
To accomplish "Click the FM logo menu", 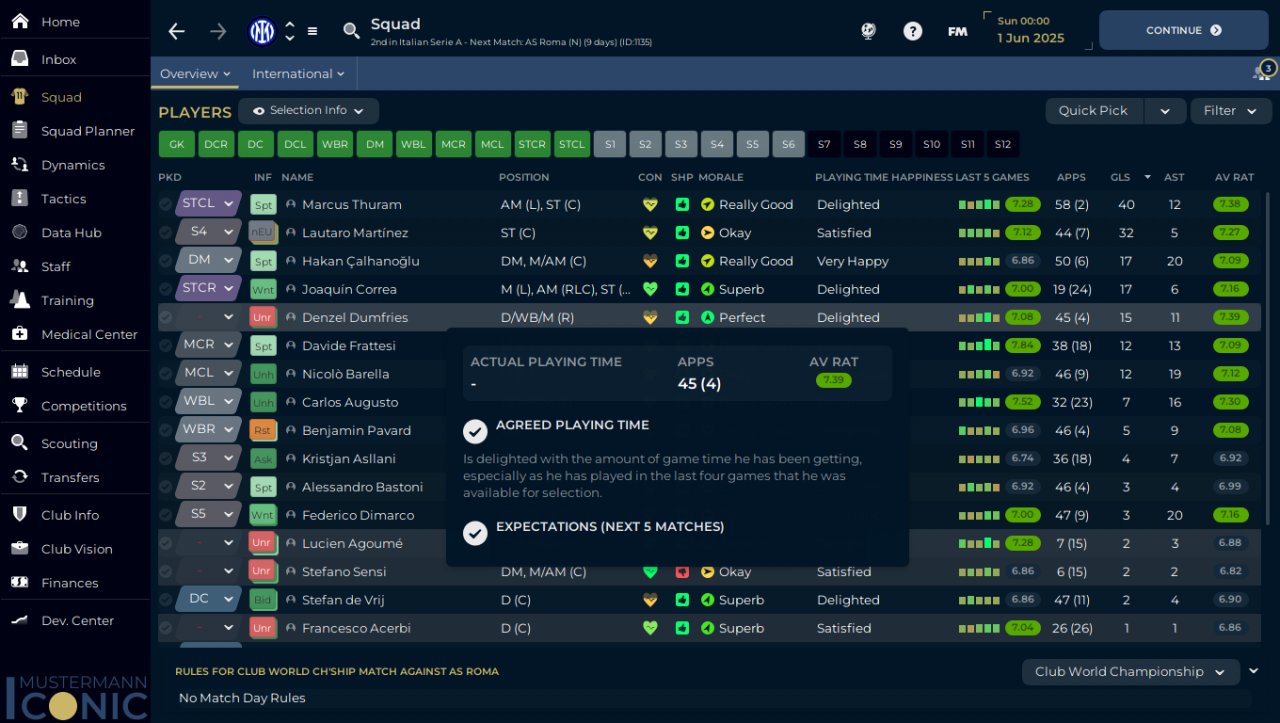I will [x=957, y=31].
